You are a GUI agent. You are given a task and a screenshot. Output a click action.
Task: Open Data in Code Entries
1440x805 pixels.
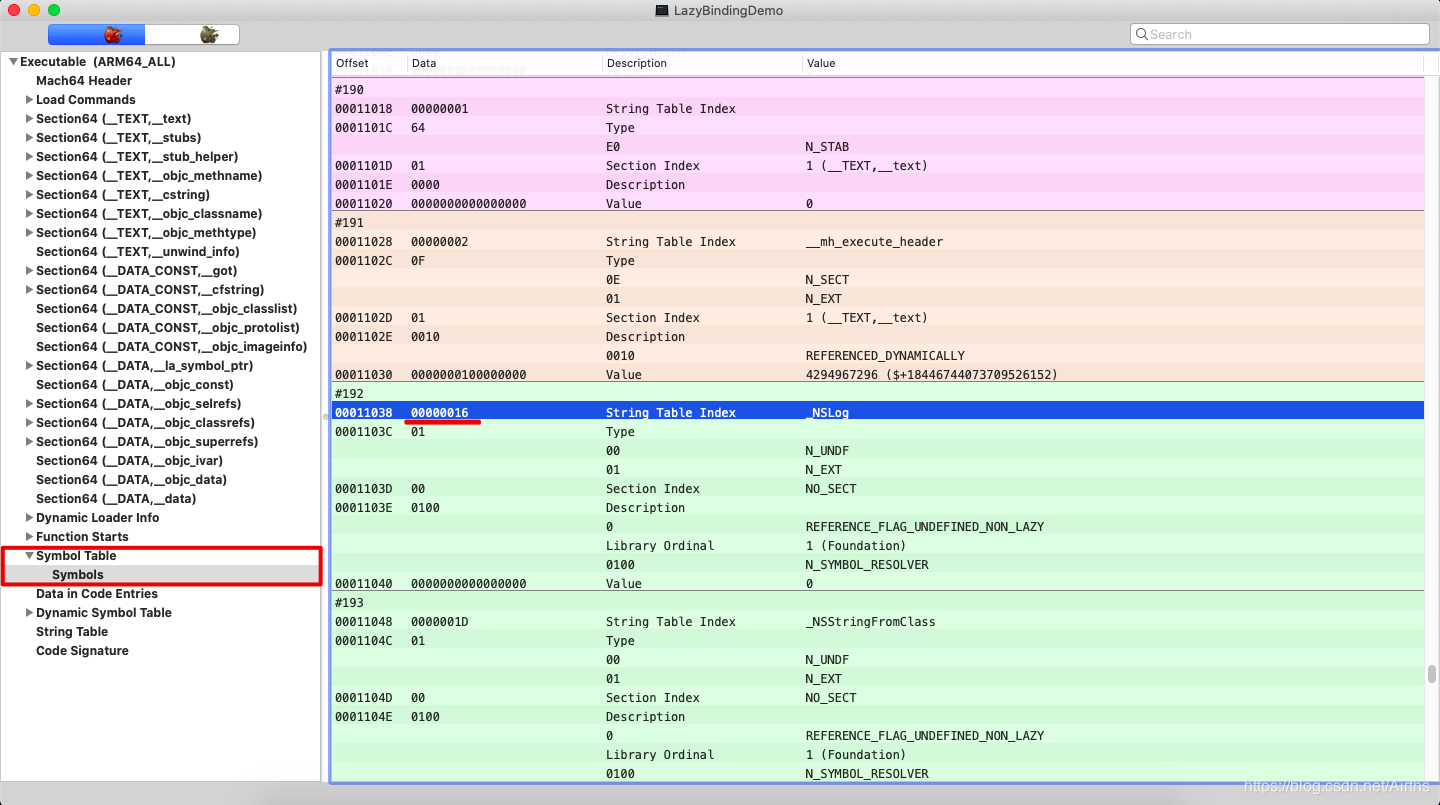coord(97,594)
